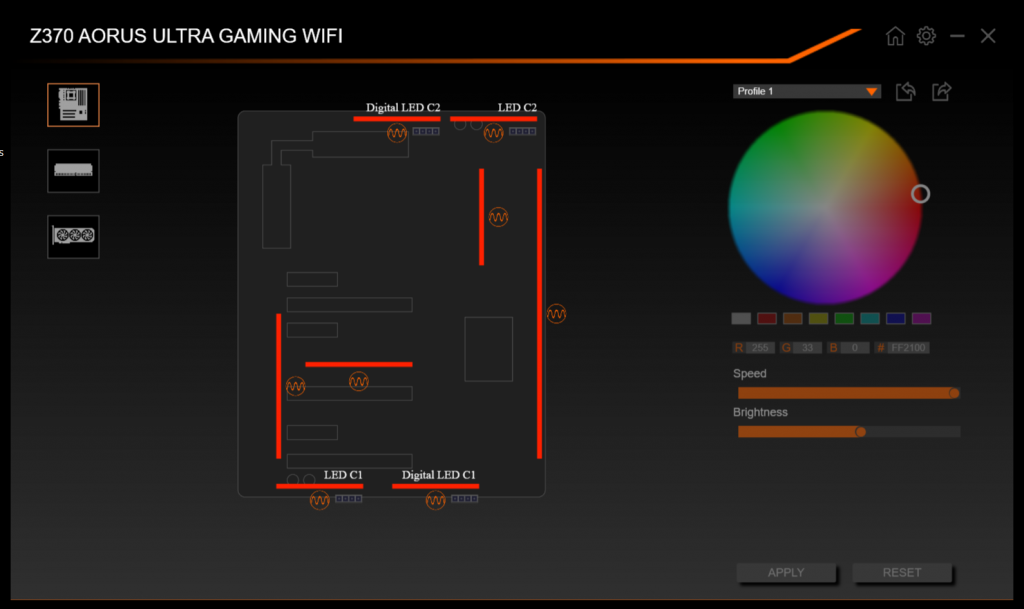The image size is (1024, 609).
Task: Click the RESET button
Action: tap(902, 572)
